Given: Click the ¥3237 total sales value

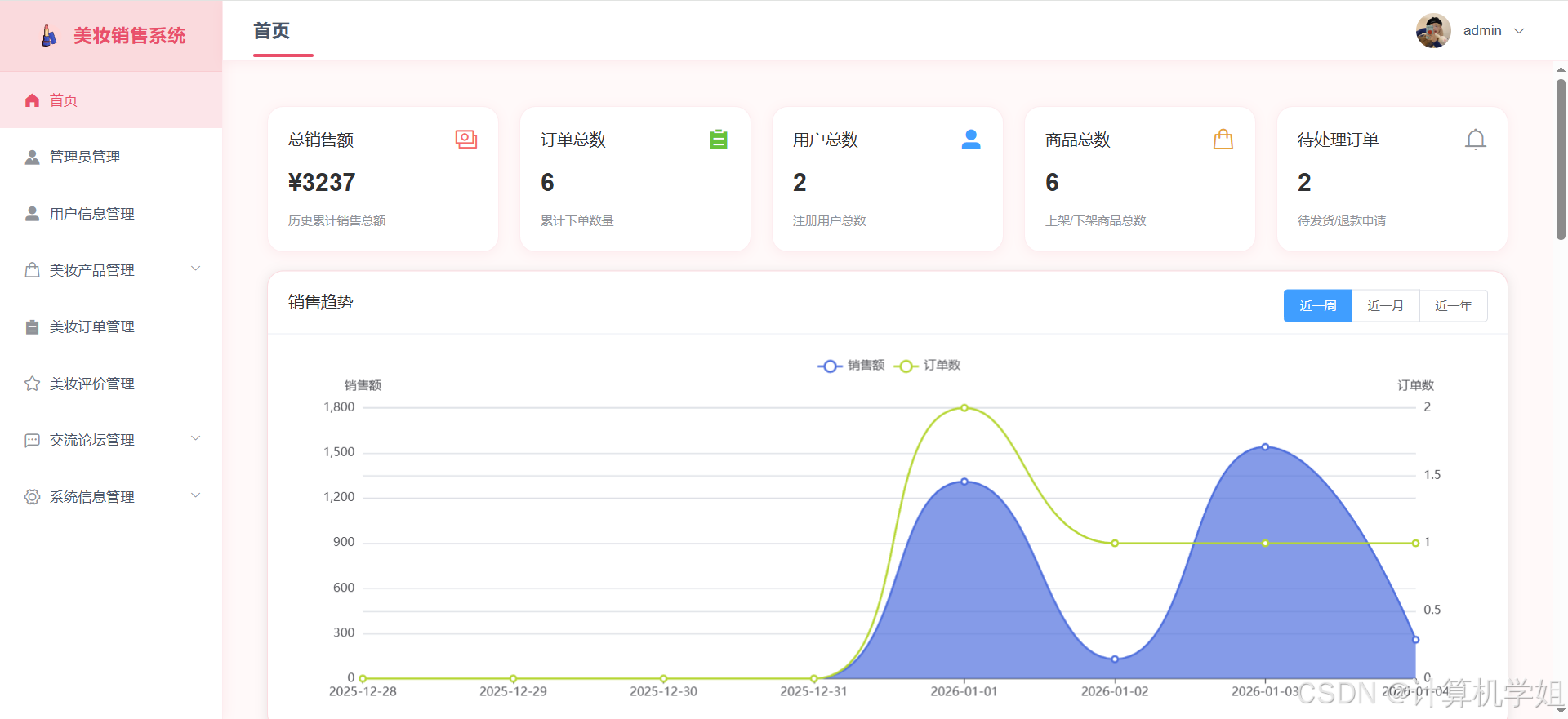Looking at the screenshot, I should click(x=322, y=182).
